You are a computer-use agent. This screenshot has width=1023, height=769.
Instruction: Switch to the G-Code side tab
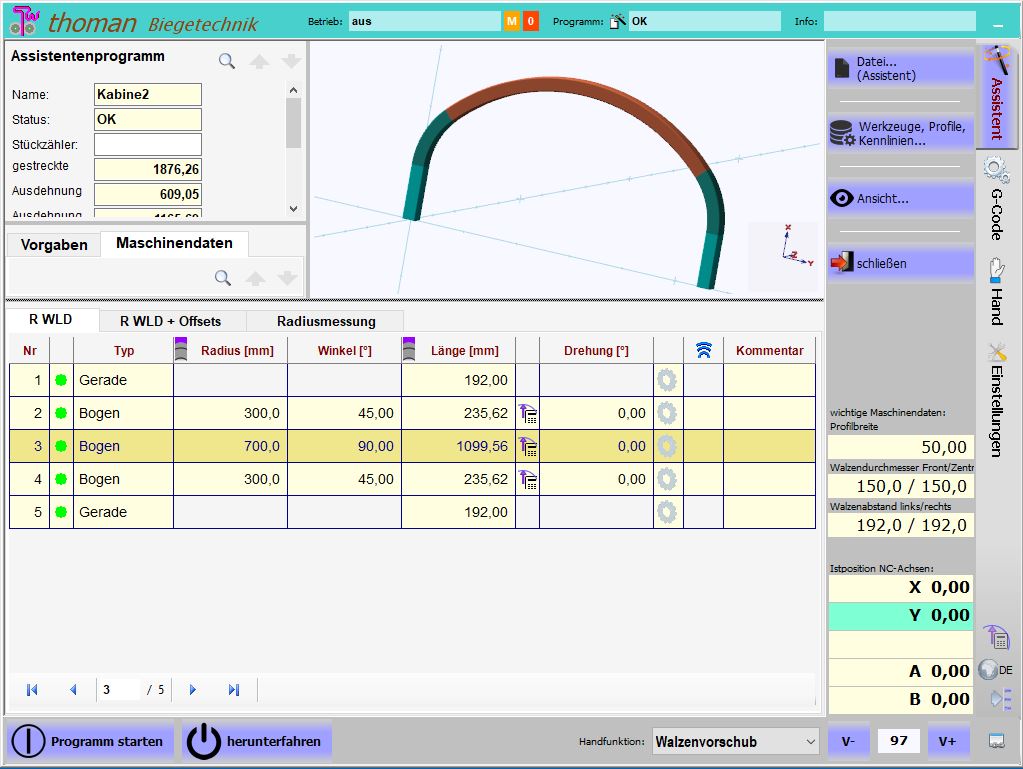click(x=995, y=199)
